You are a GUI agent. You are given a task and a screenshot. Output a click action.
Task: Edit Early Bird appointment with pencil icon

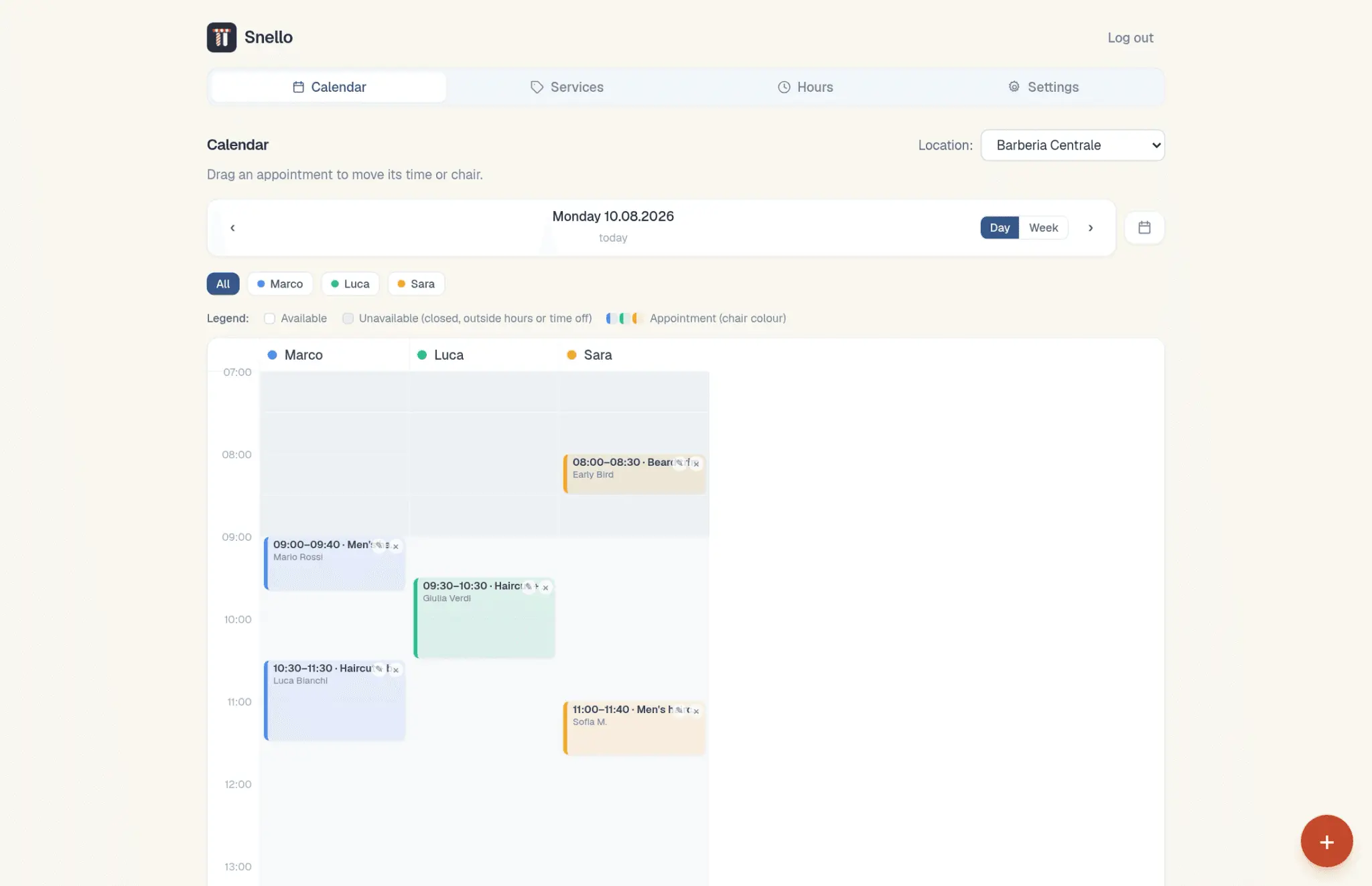pyautogui.click(x=679, y=463)
